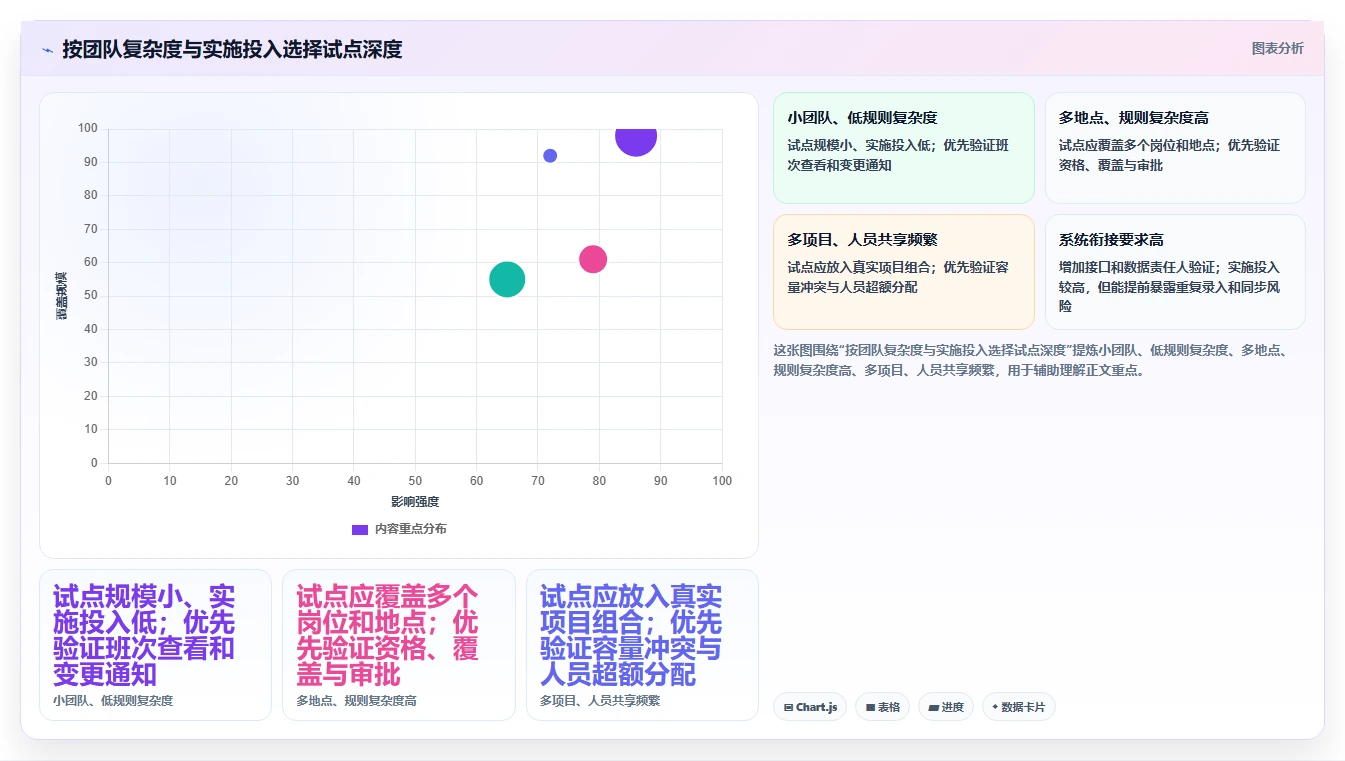Click the purple 试点规模小、实施投入低 stat card
Screen dimensions: 1345x761
click(155, 645)
